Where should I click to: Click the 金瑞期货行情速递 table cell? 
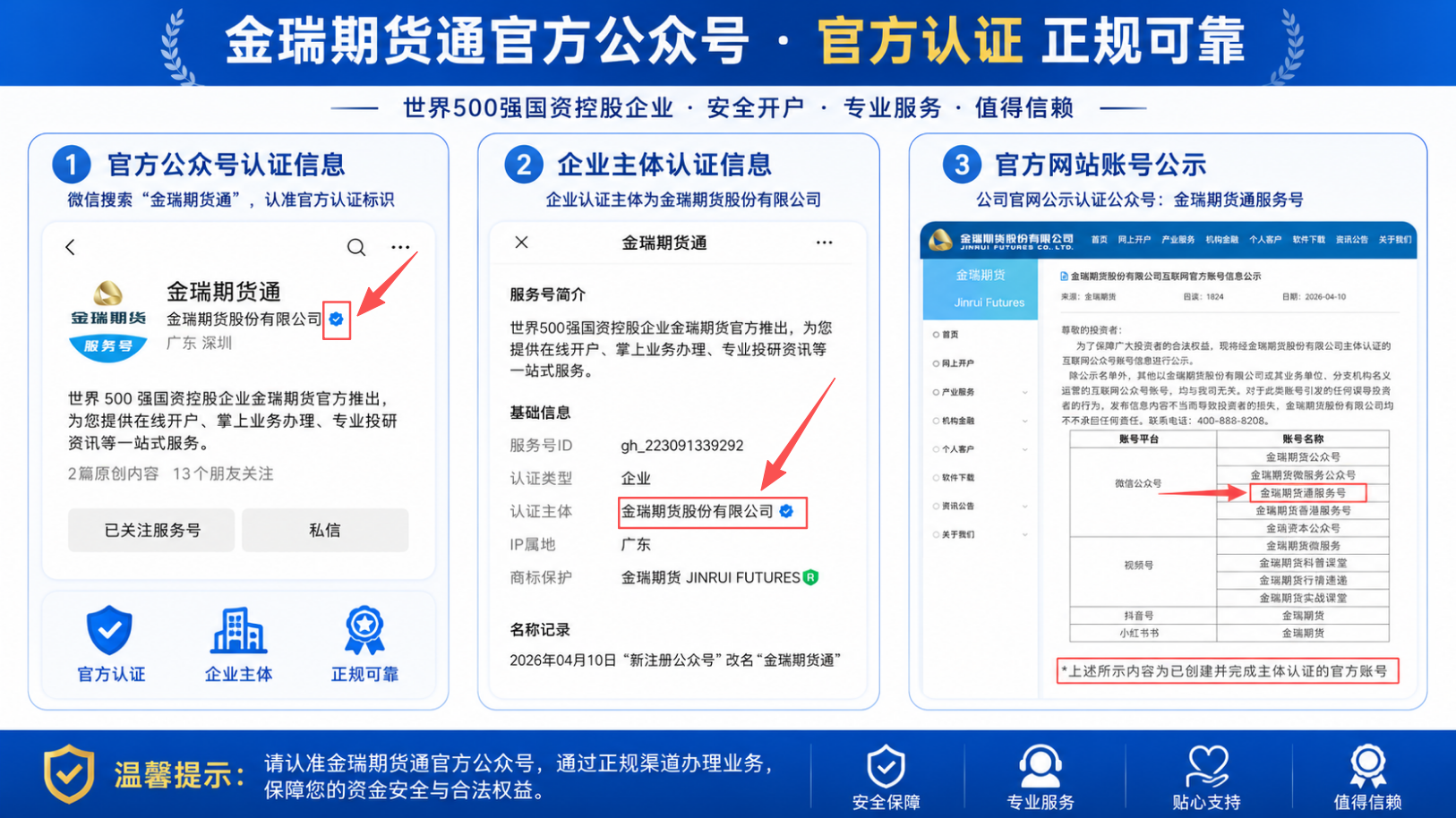click(1303, 581)
